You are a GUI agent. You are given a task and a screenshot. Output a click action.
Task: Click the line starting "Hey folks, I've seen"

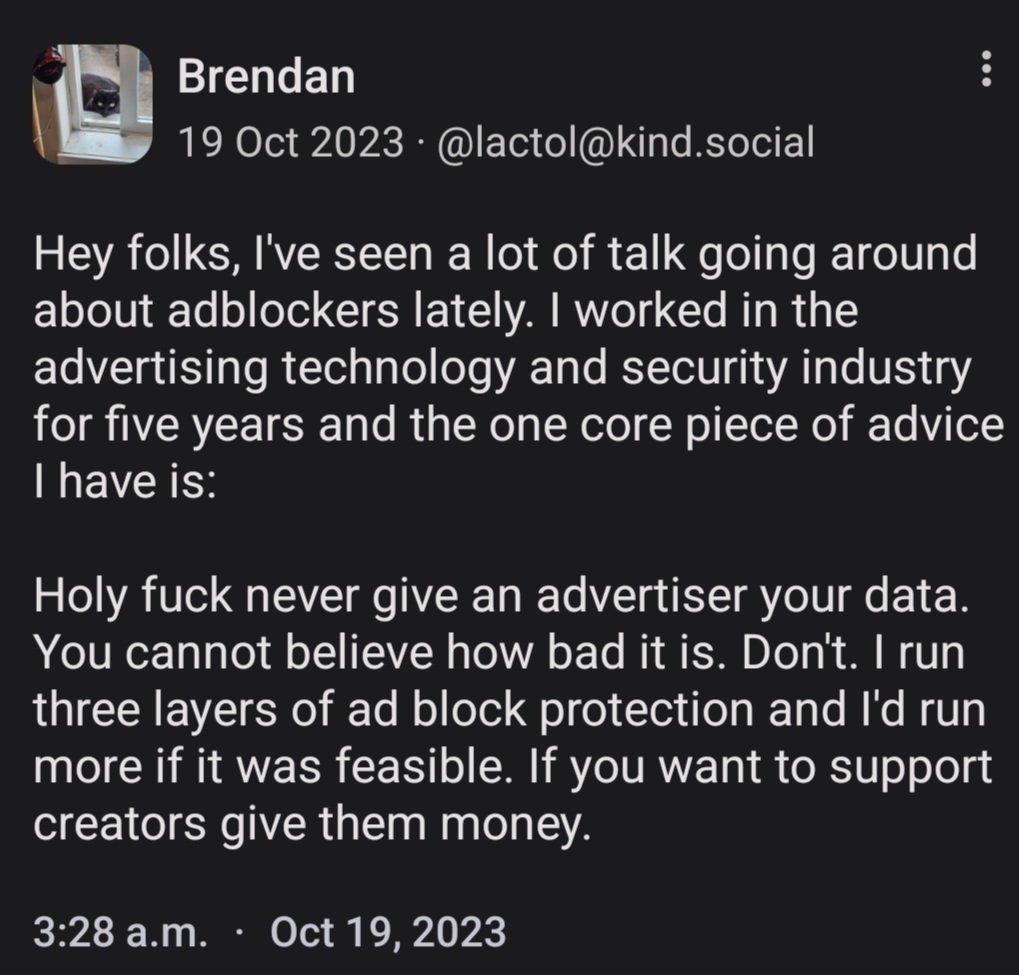click(x=504, y=255)
